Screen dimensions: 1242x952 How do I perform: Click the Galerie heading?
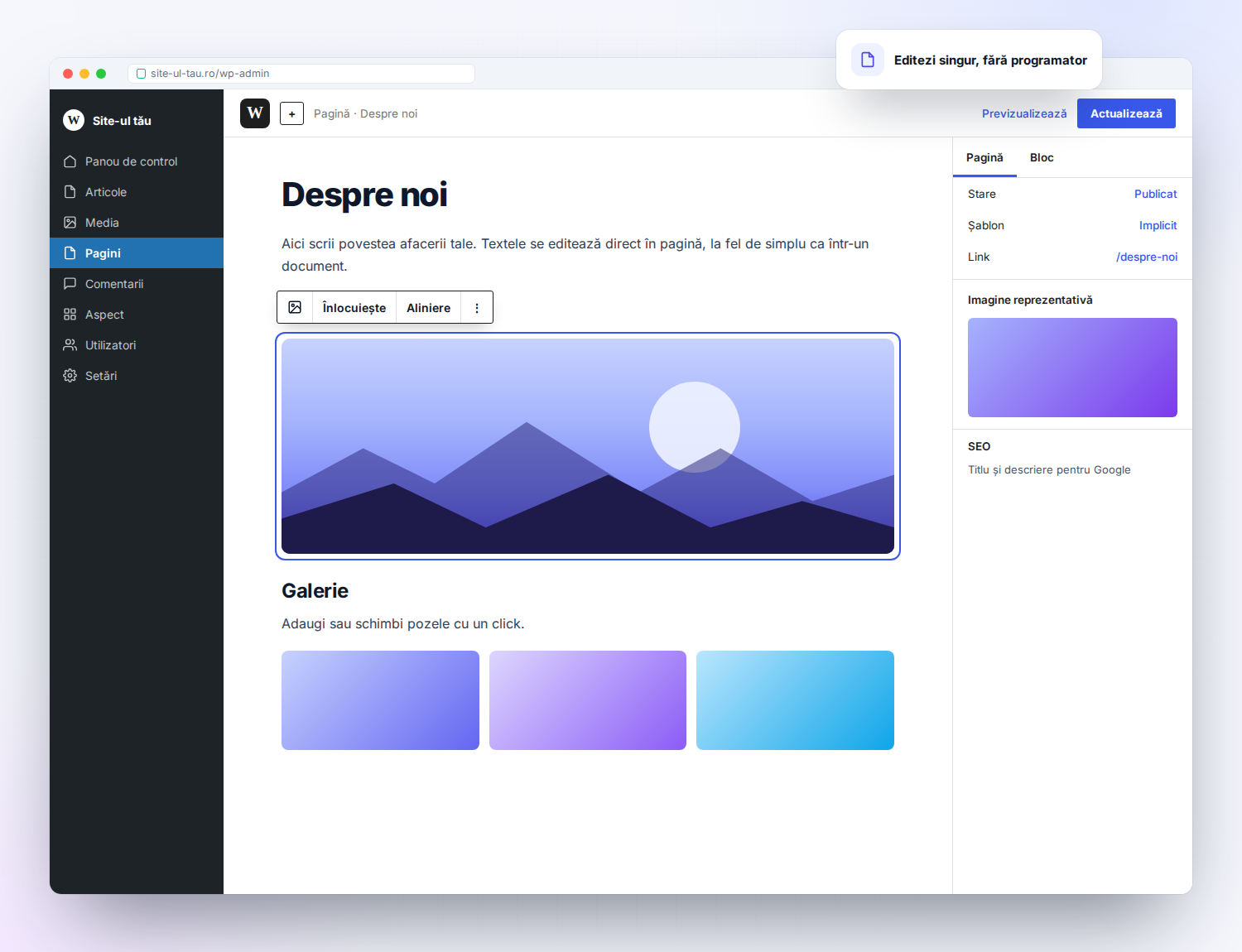[315, 590]
